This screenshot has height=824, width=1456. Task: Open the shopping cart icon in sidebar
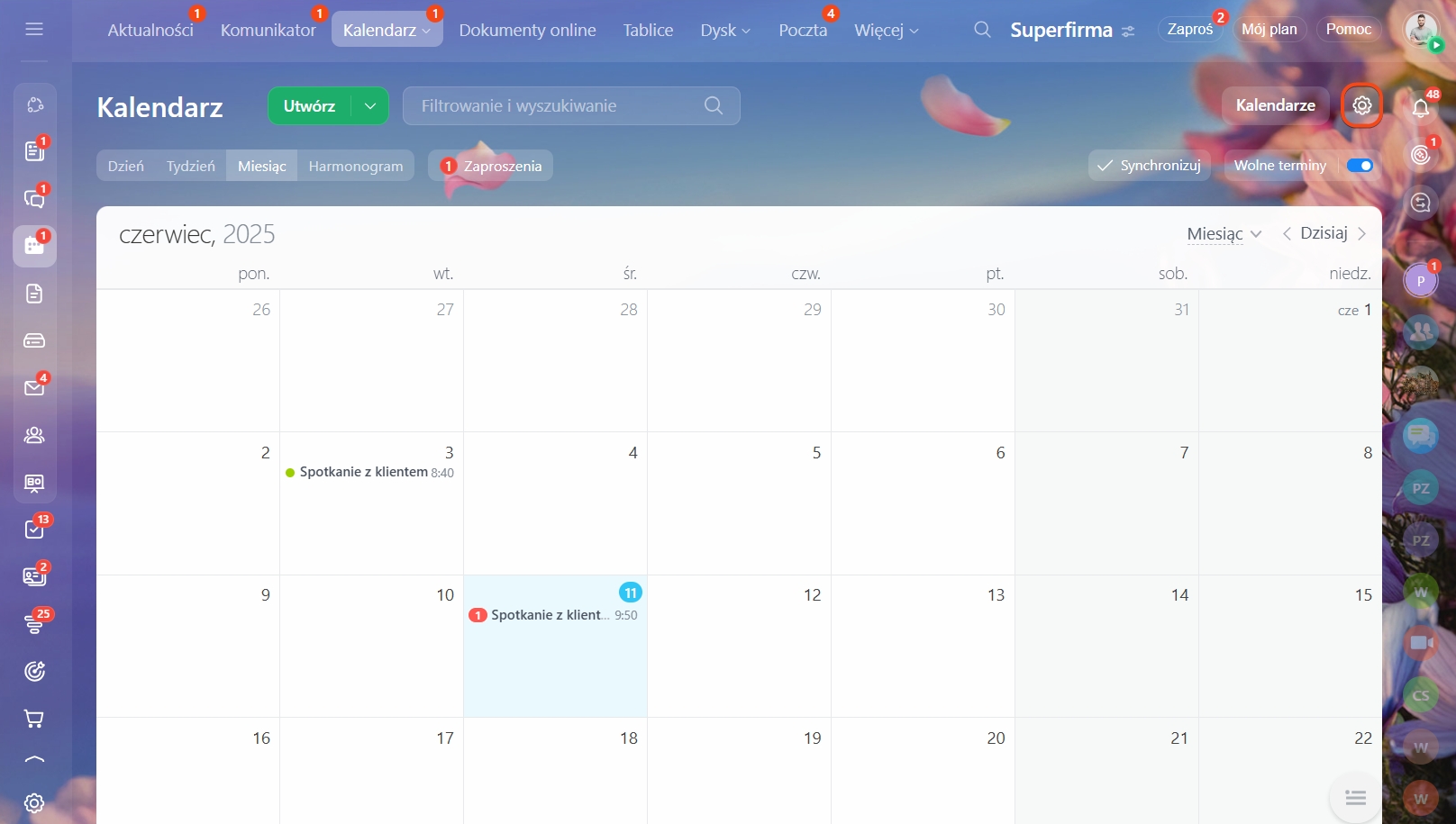(34, 719)
